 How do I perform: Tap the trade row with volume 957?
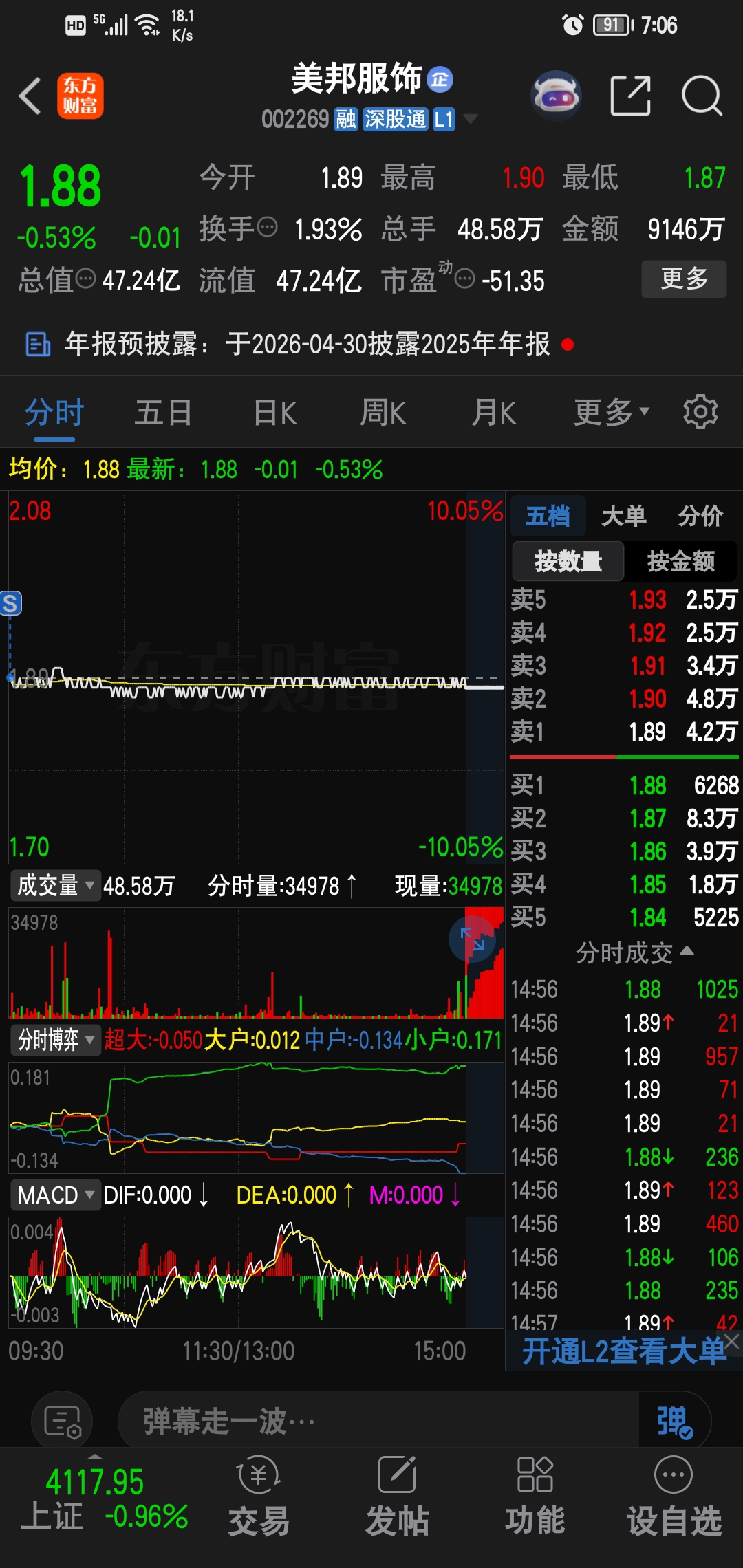pos(624,1056)
